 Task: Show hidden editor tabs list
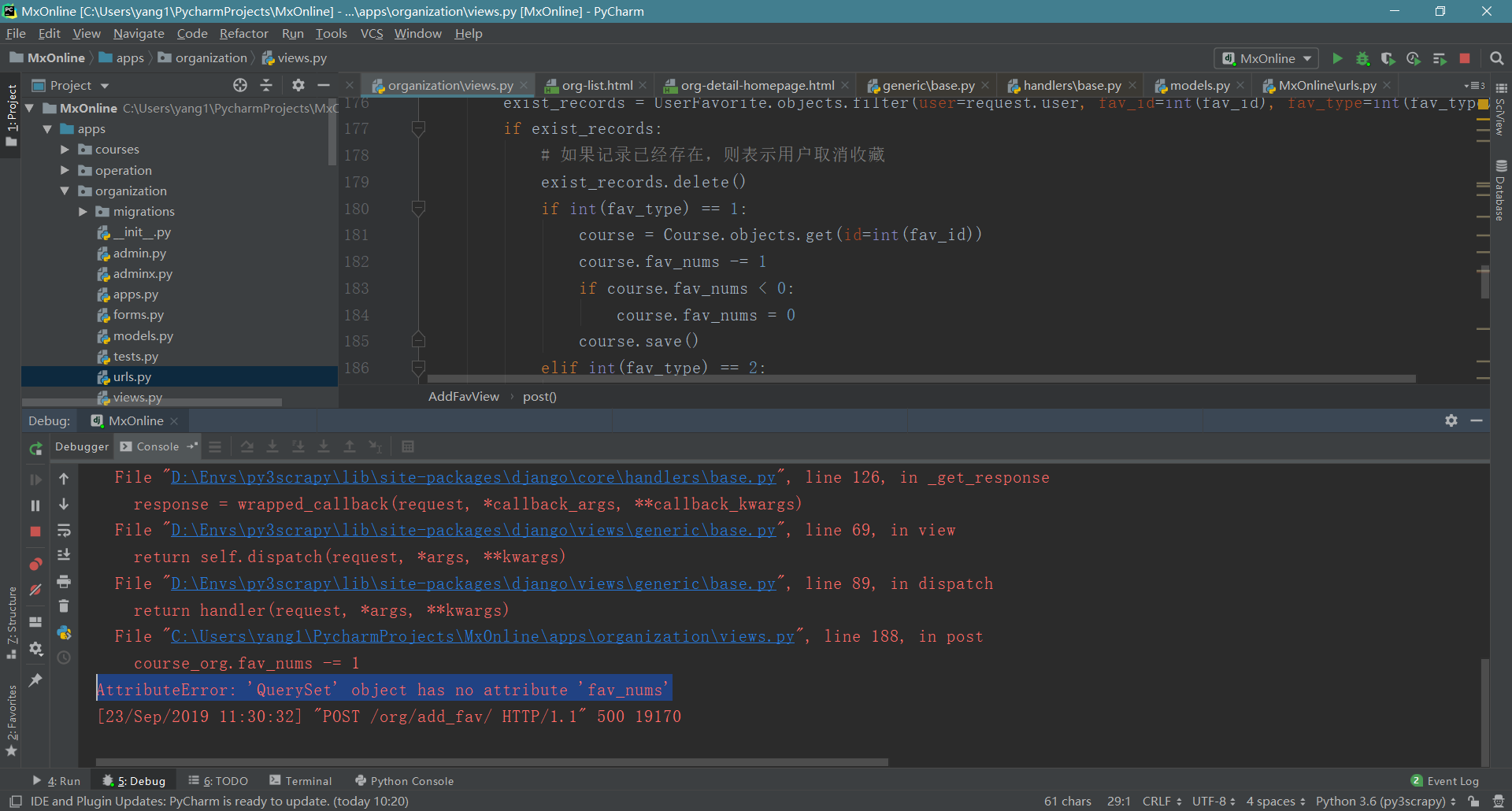pyautogui.click(x=1474, y=85)
